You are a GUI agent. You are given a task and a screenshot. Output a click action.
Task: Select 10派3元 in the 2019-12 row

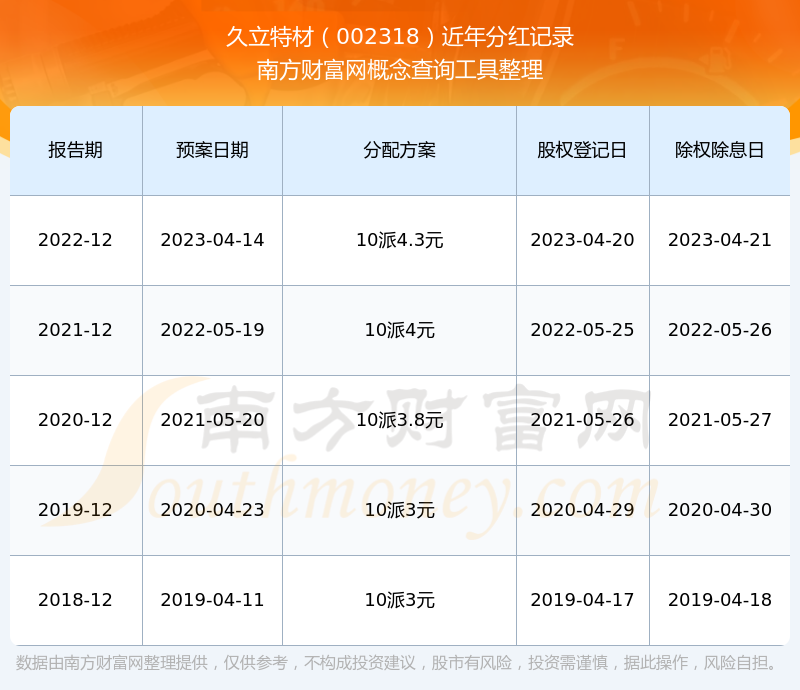[399, 510]
